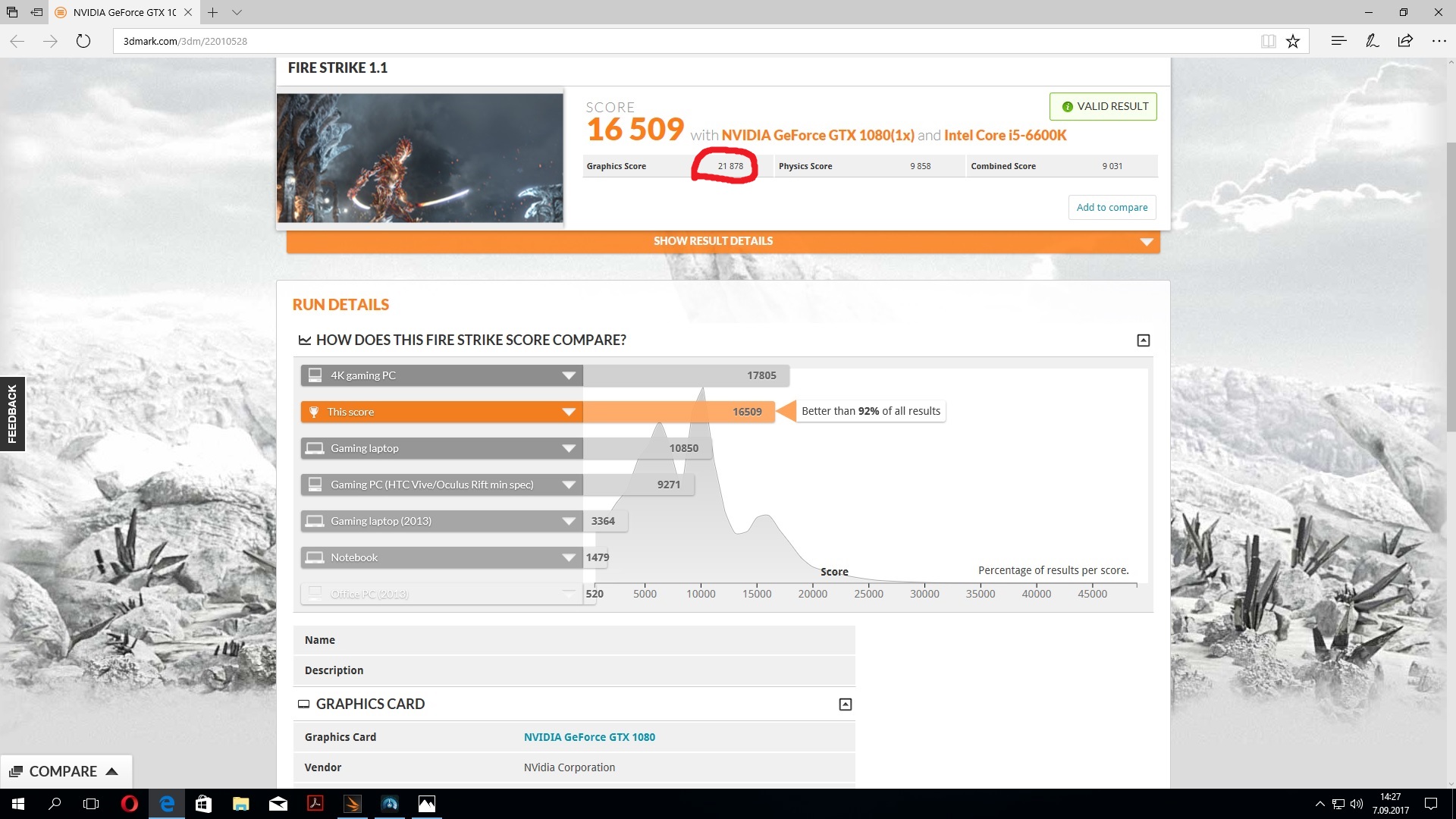Click the 9 858 physics score value

pyautogui.click(x=921, y=166)
